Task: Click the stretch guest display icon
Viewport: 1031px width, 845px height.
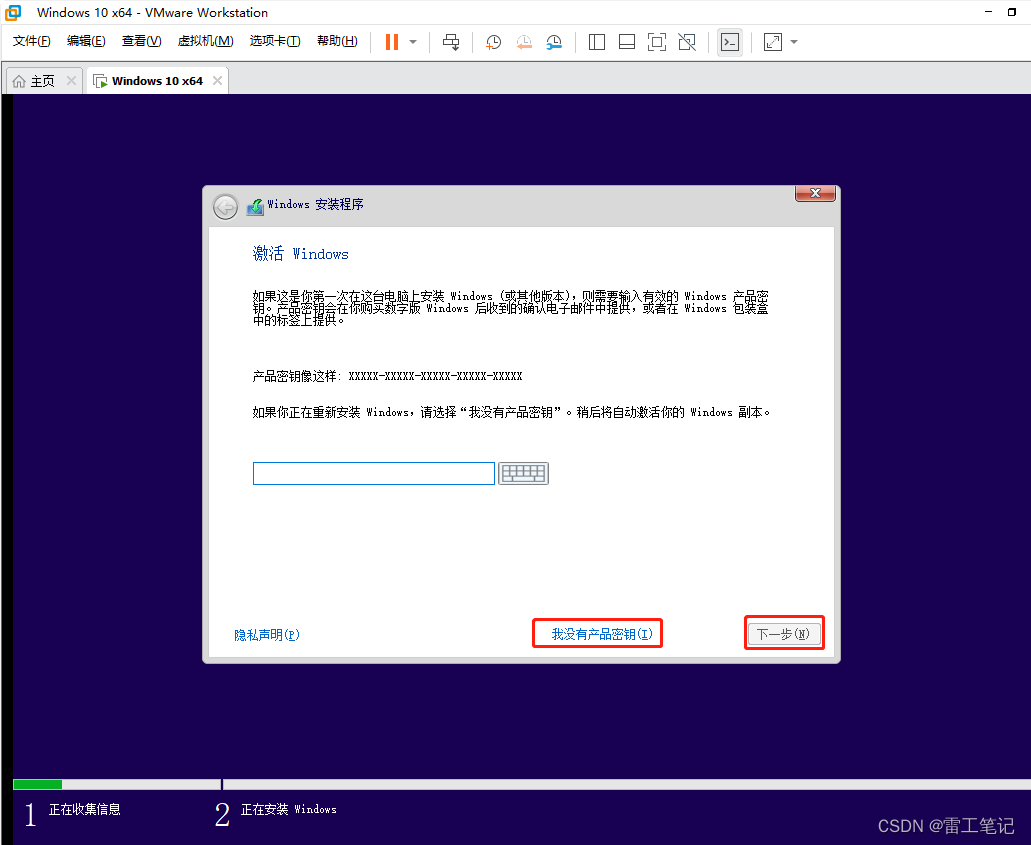Action: [x=773, y=42]
